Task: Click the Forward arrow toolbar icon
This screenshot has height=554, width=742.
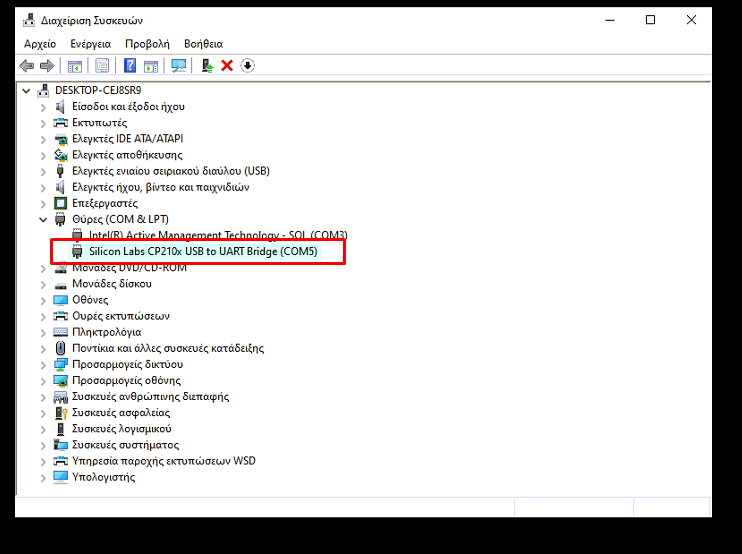Action: (x=47, y=66)
